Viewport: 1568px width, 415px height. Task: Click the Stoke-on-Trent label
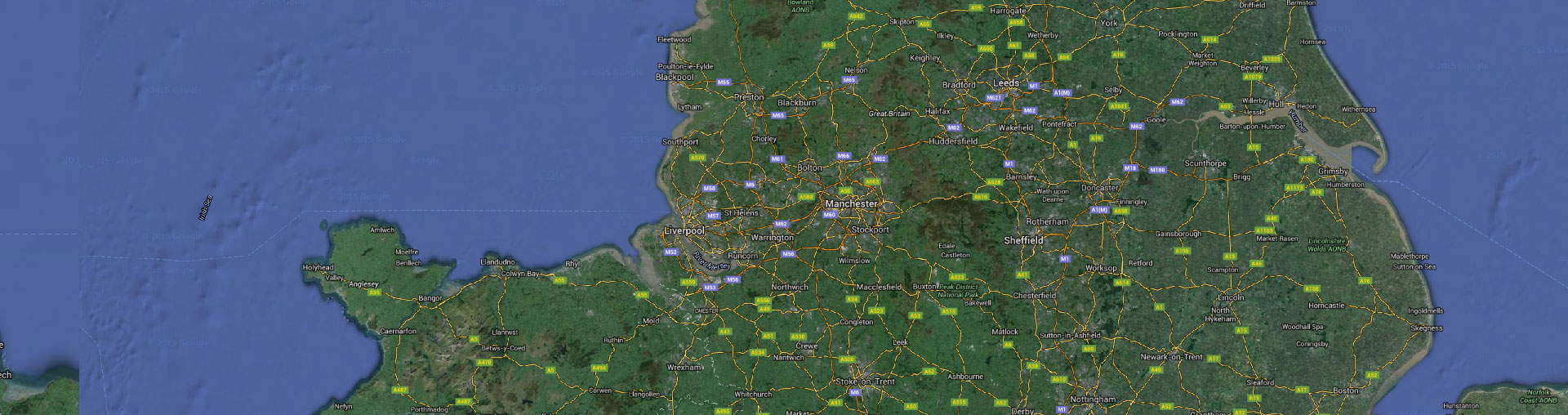click(x=865, y=382)
